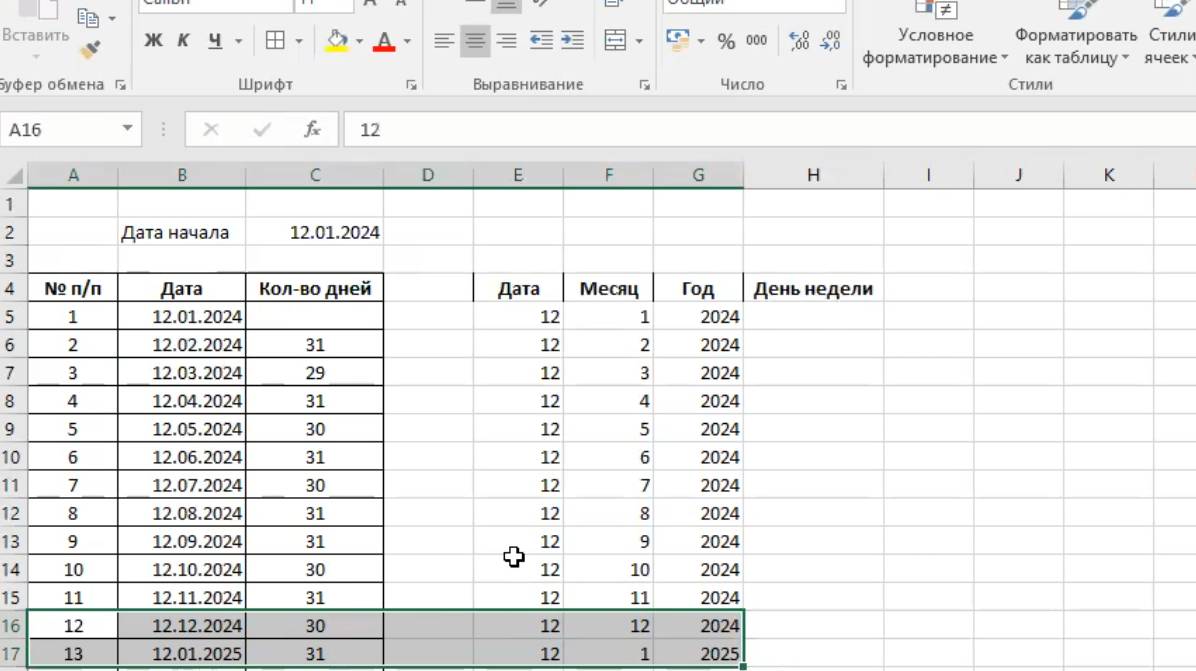Click the fx Insert Function icon
The image size is (1196, 671).
click(x=312, y=130)
